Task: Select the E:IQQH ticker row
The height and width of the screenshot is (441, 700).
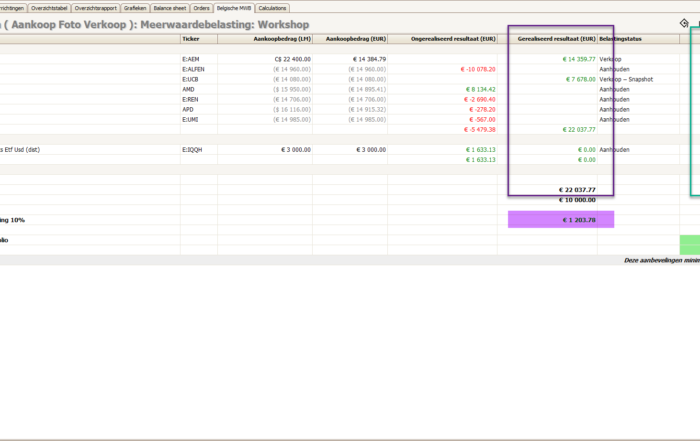Action: point(194,149)
